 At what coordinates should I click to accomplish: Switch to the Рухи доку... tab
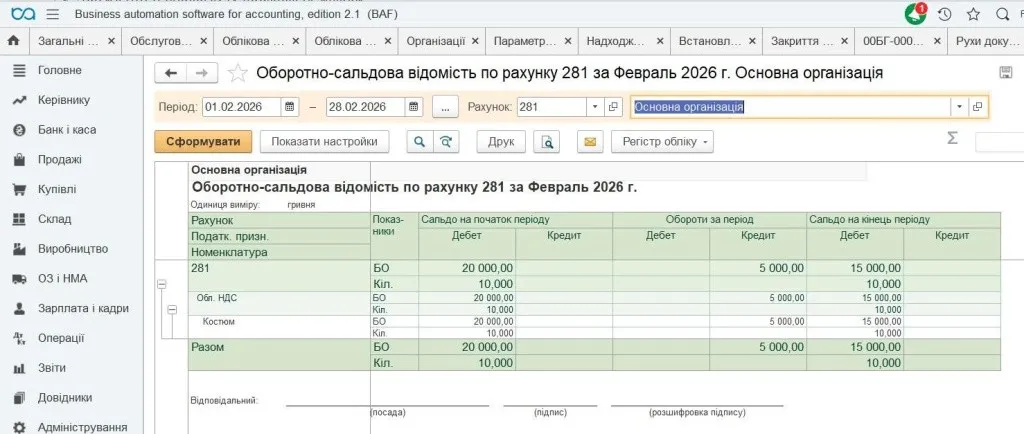pyautogui.click(x=985, y=40)
